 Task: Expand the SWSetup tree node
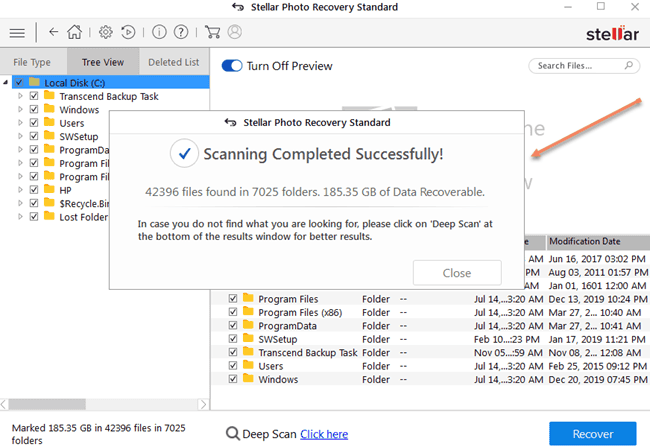tap(20, 136)
